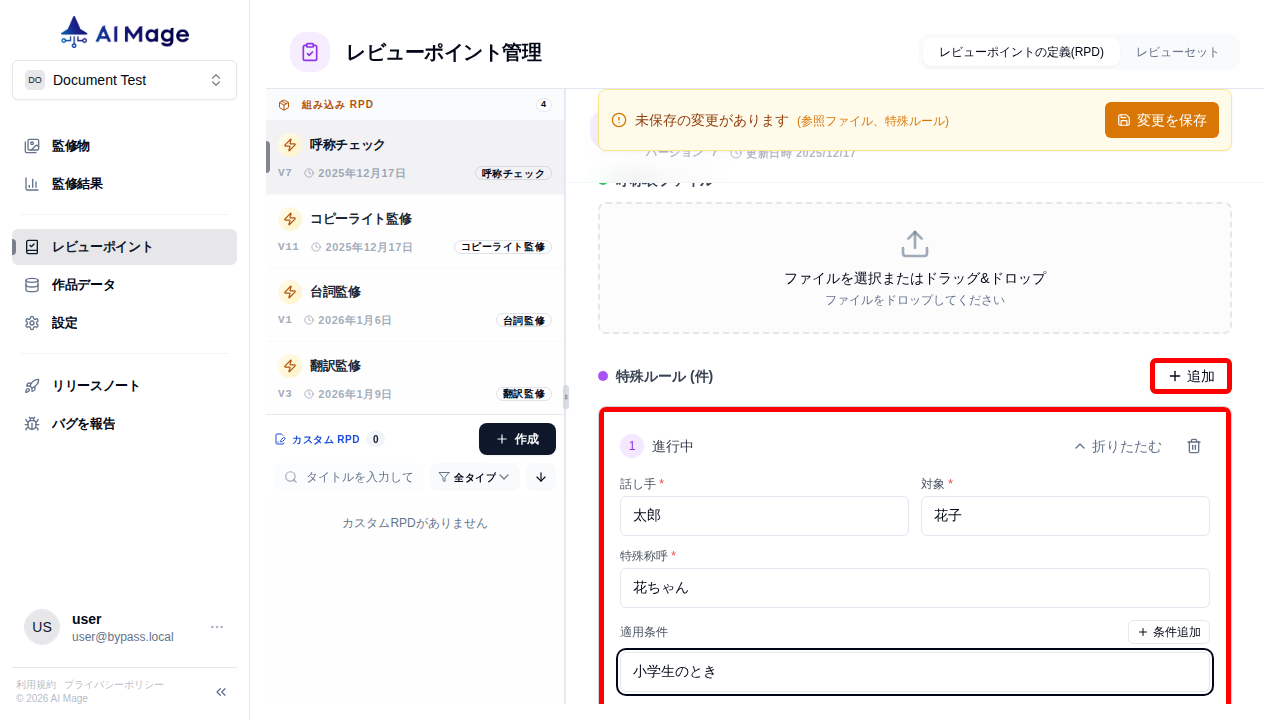Open the 全タイプ filter dropdown
This screenshot has height=720, width=1280.
pos(474,477)
